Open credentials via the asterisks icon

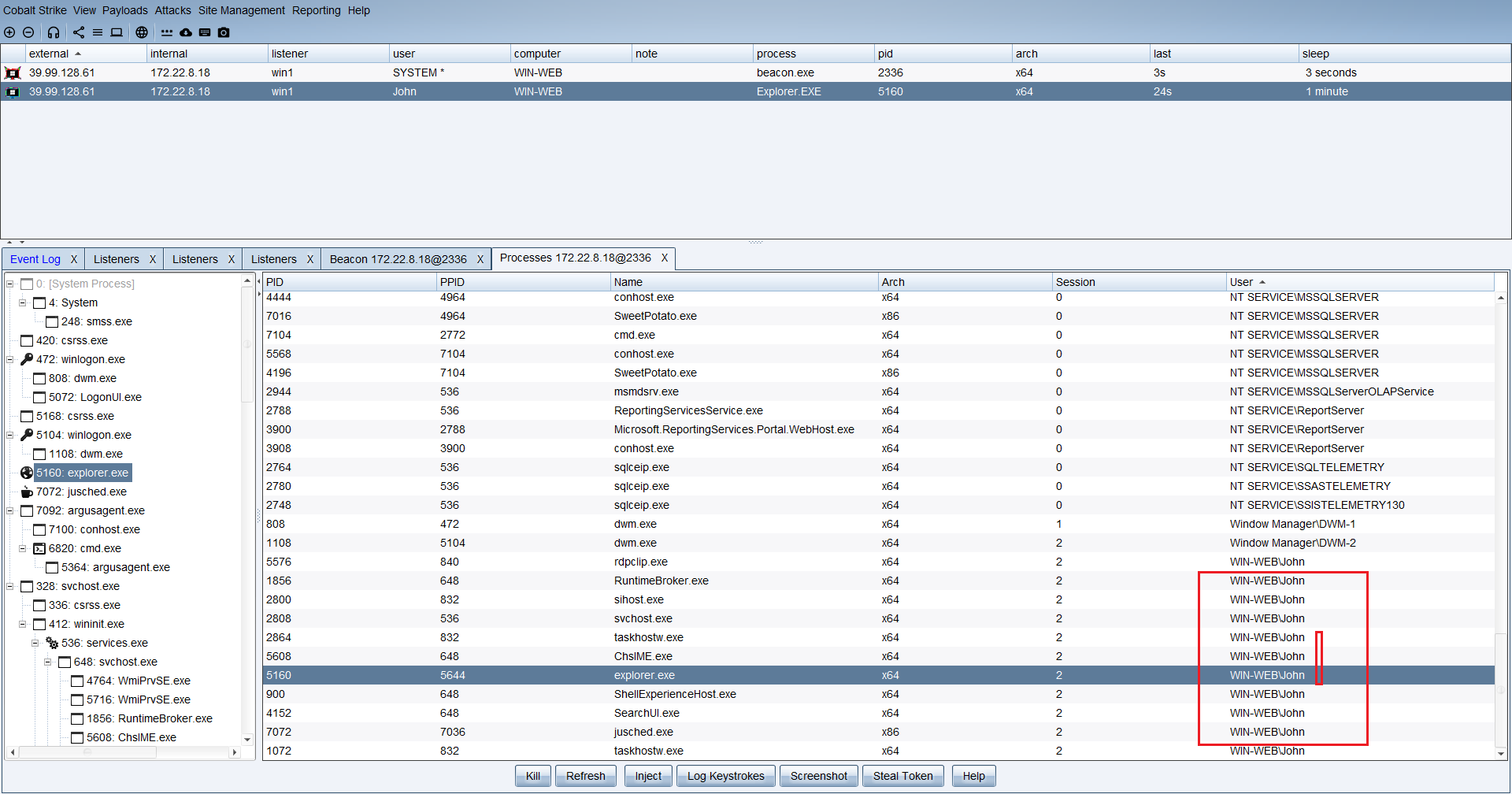pyautogui.click(x=167, y=32)
